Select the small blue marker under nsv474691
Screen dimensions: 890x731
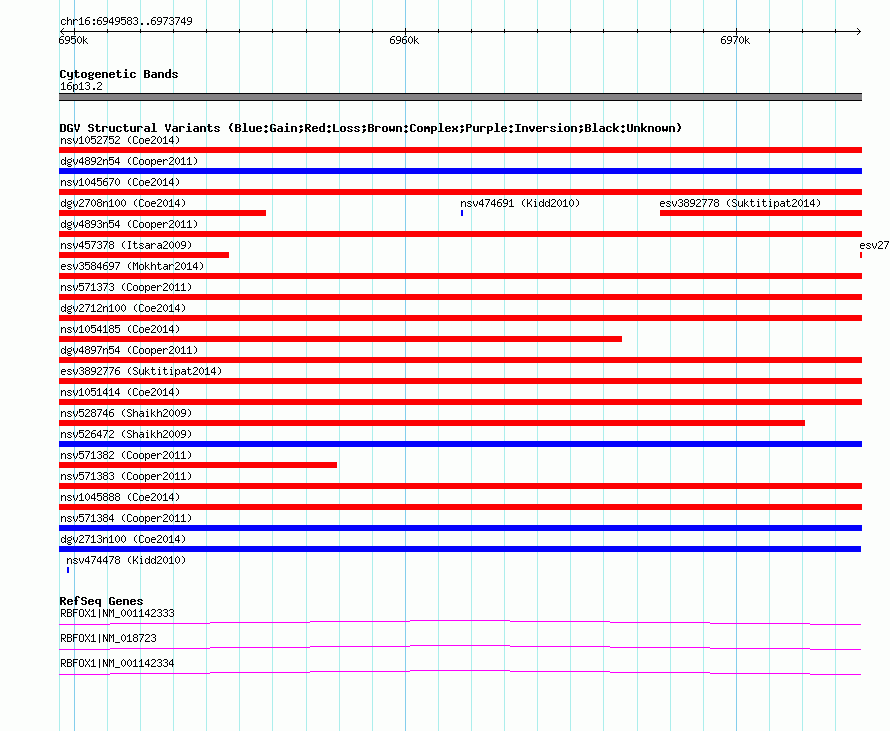[x=462, y=213]
